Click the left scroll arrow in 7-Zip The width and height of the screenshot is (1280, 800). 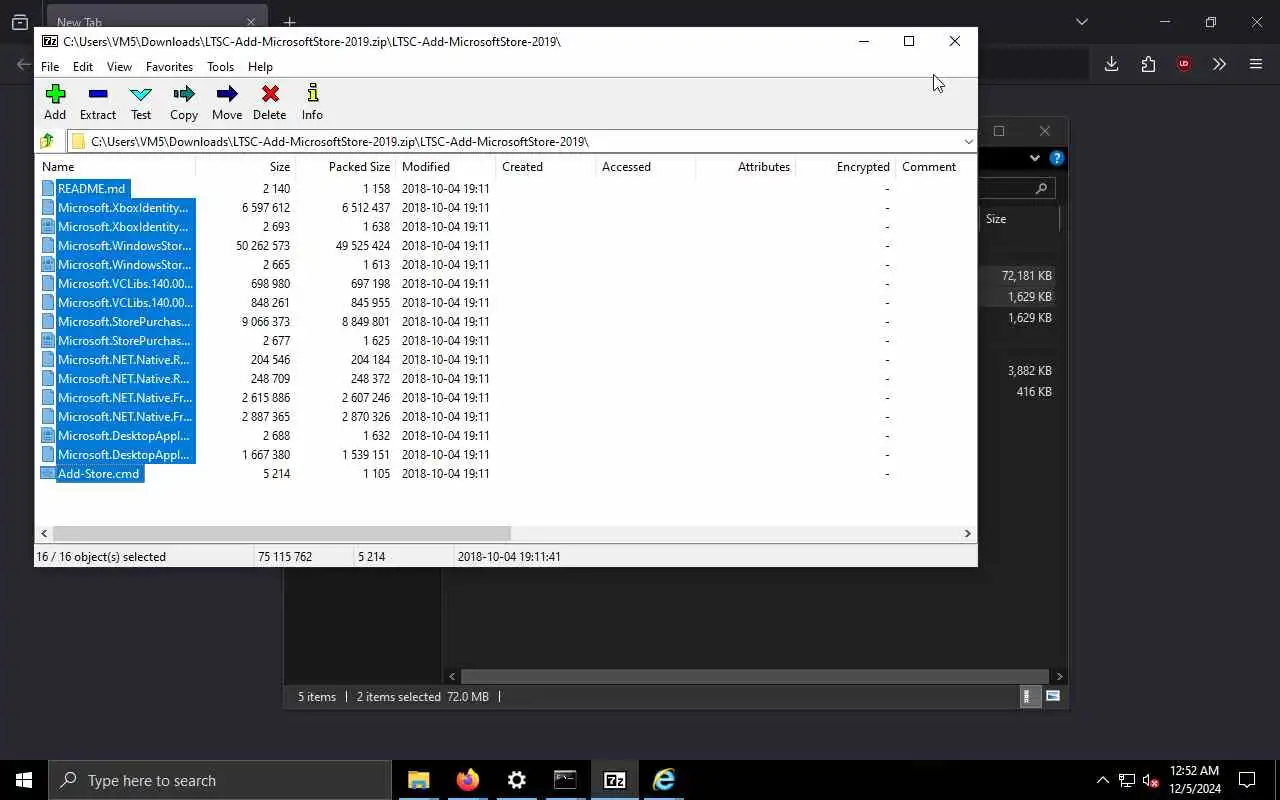click(44, 533)
